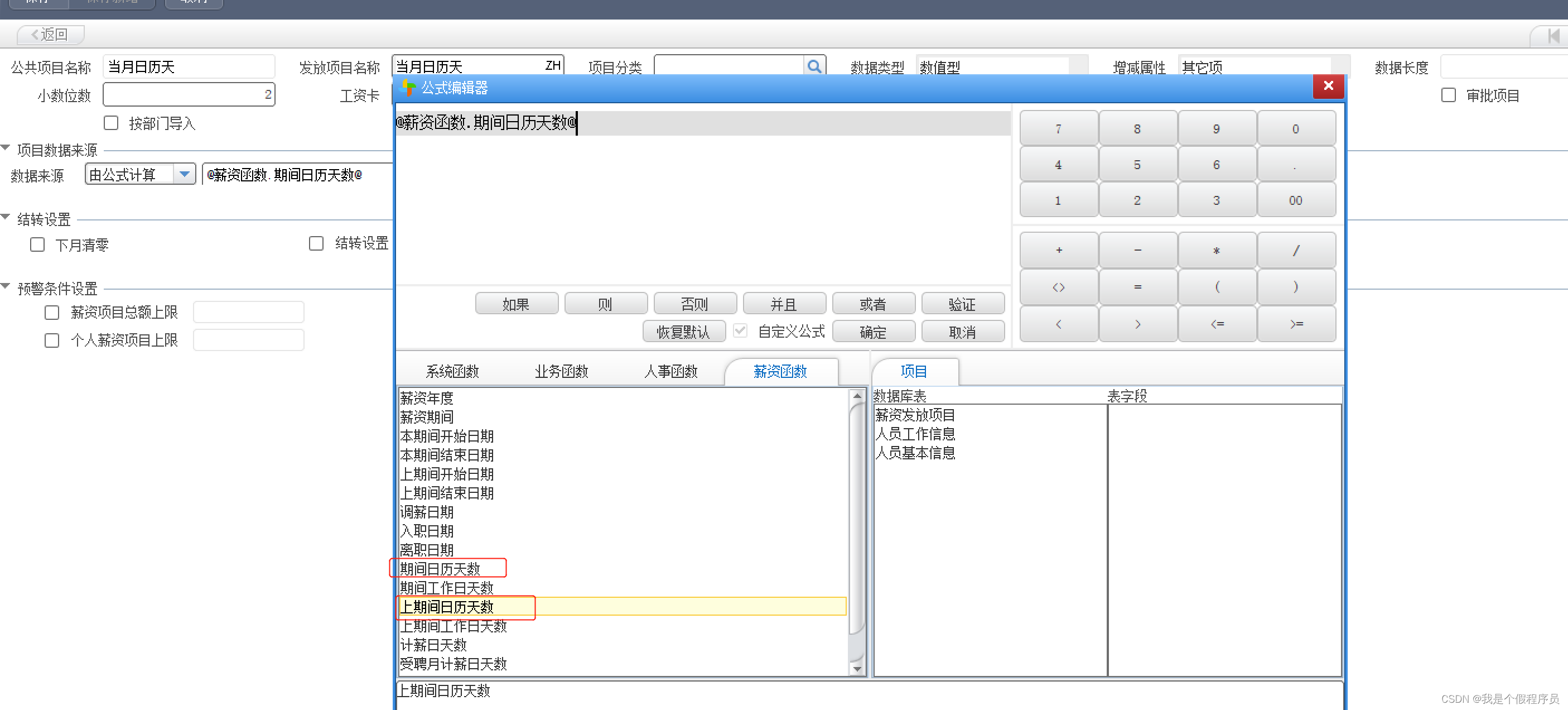This screenshot has width=1568, height=710.
Task: Click the equals operator key
Action: (1138, 287)
